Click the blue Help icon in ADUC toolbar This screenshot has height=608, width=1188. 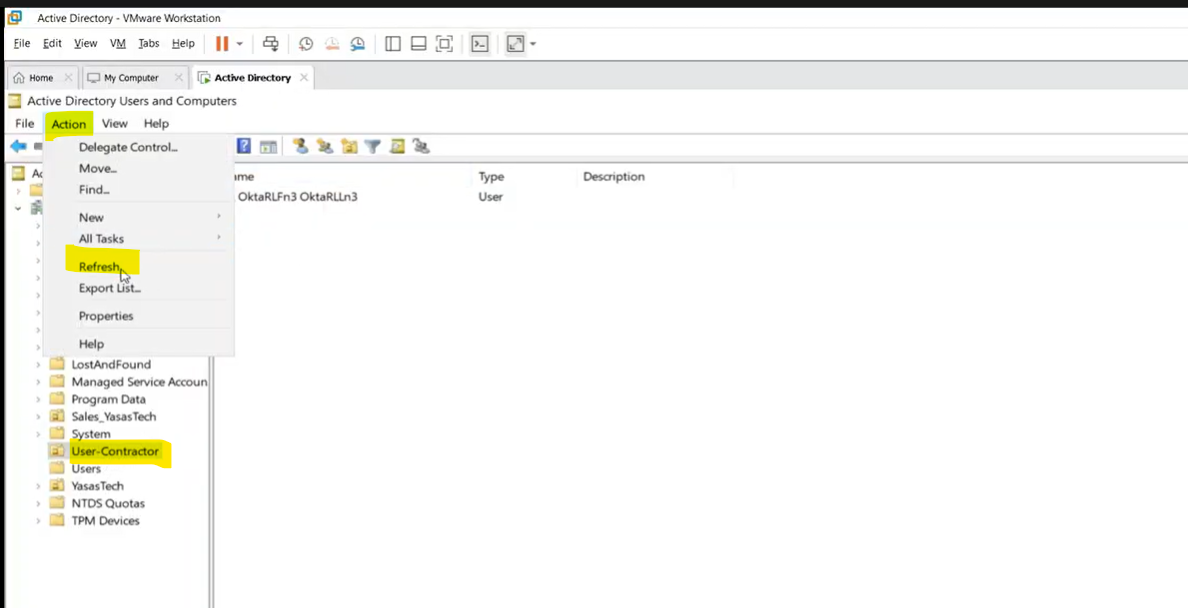244,146
